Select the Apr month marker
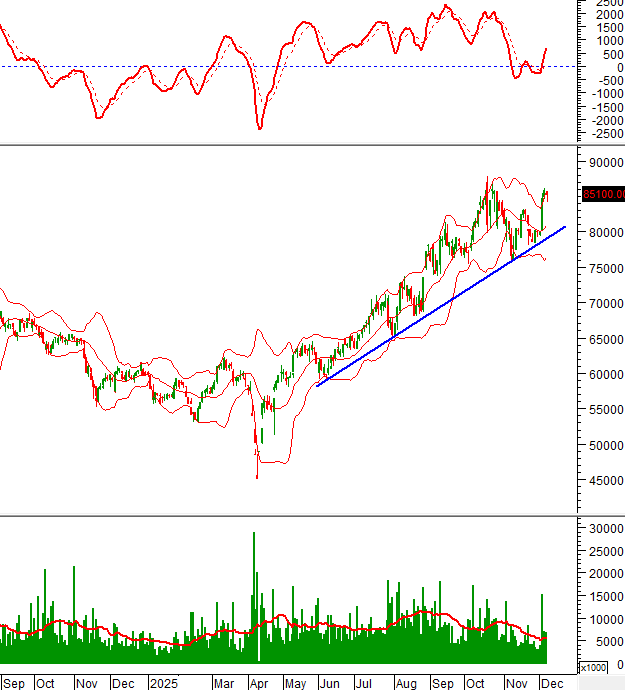The width and height of the screenshot is (625, 690). (258, 683)
